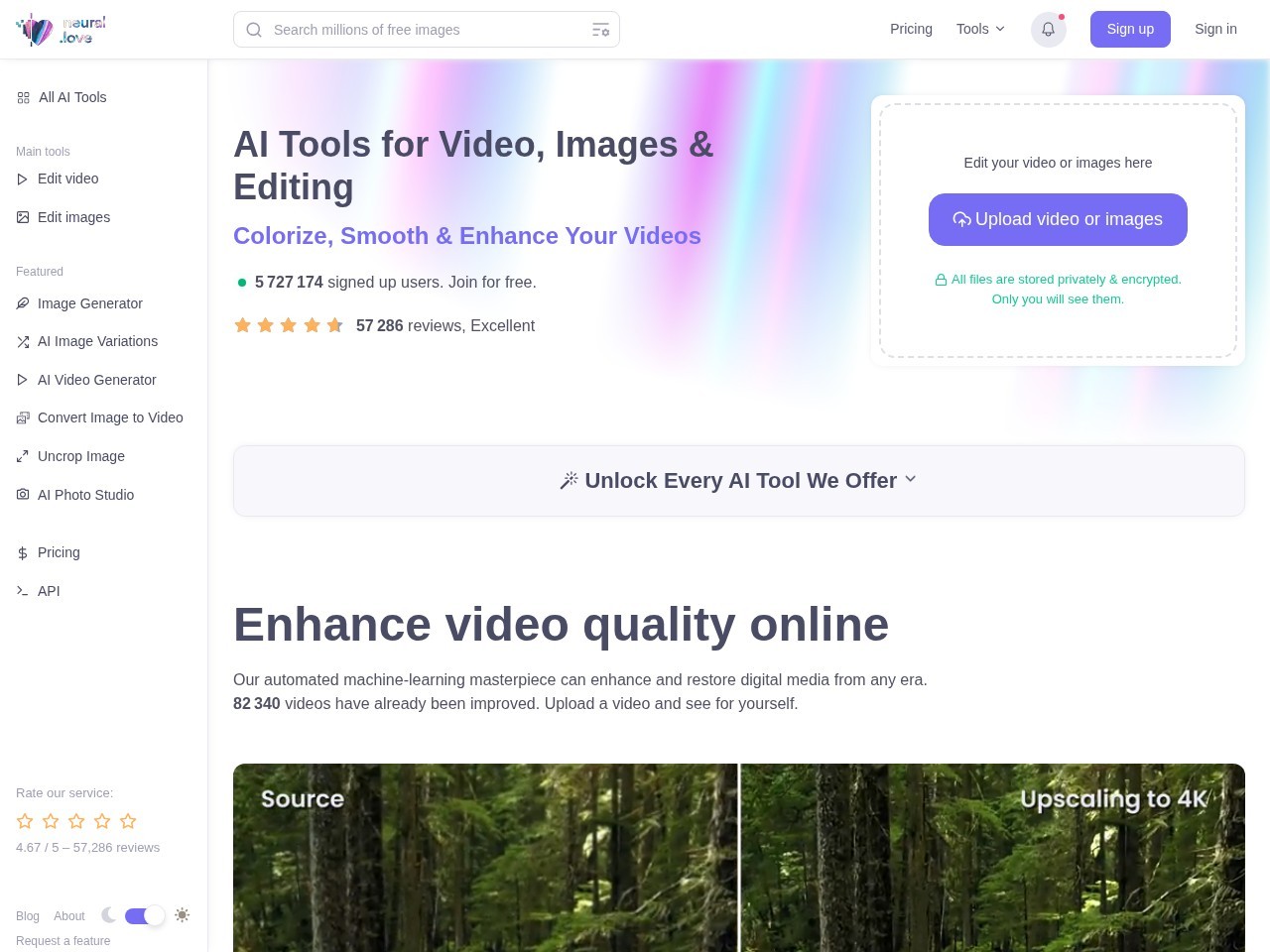Open AI Image Variations in the sidebar
This screenshot has height=952, width=1270.
(97, 341)
